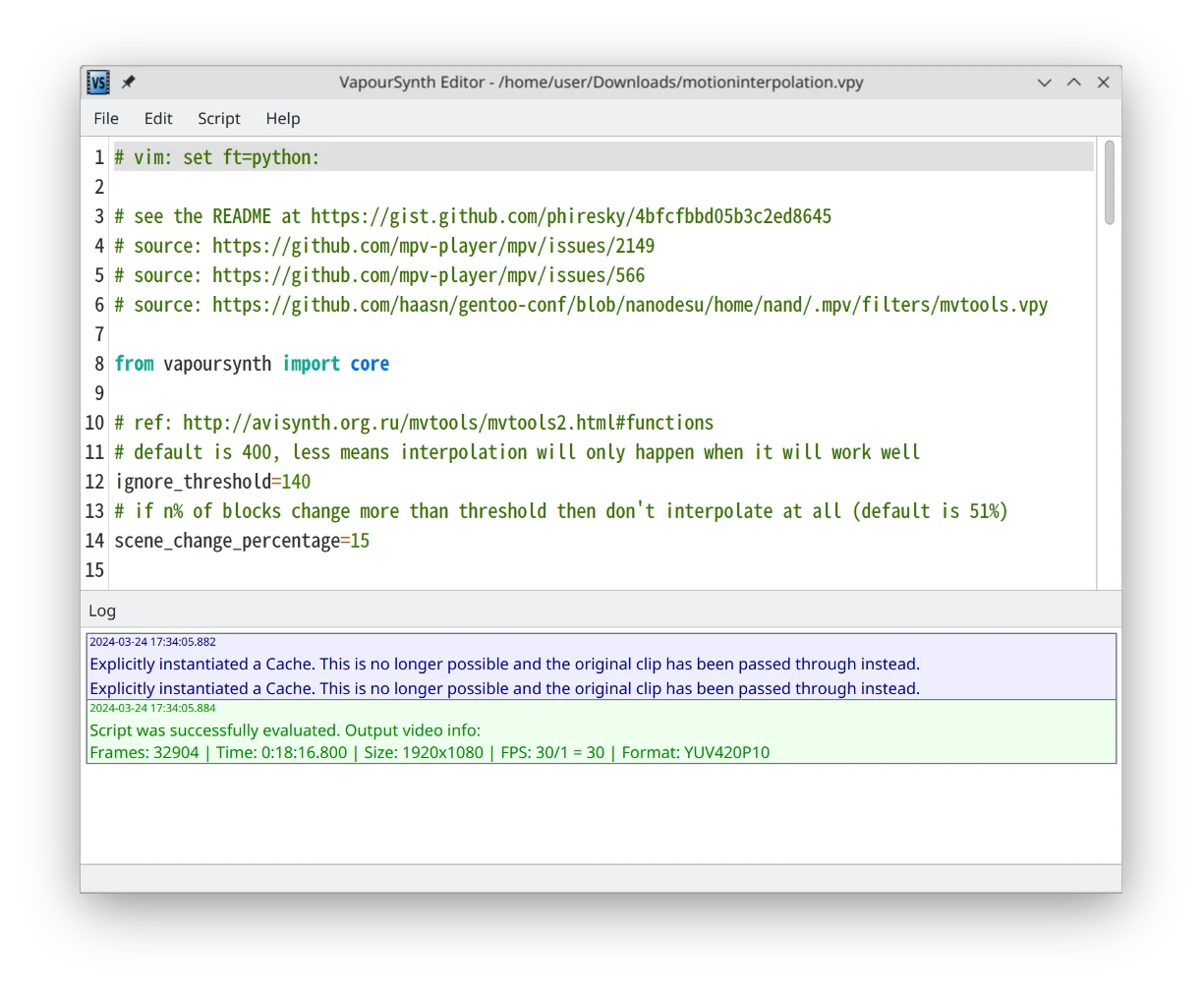Close the VapourSynth Editor window
The width and height of the screenshot is (1204, 989).
[x=1103, y=83]
